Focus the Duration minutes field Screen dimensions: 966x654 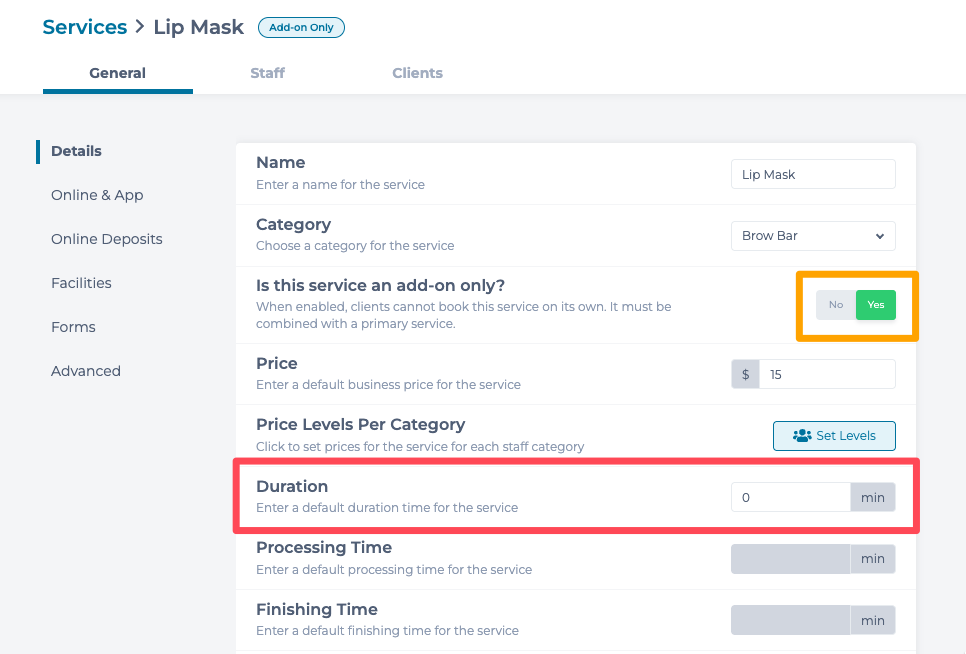point(790,497)
